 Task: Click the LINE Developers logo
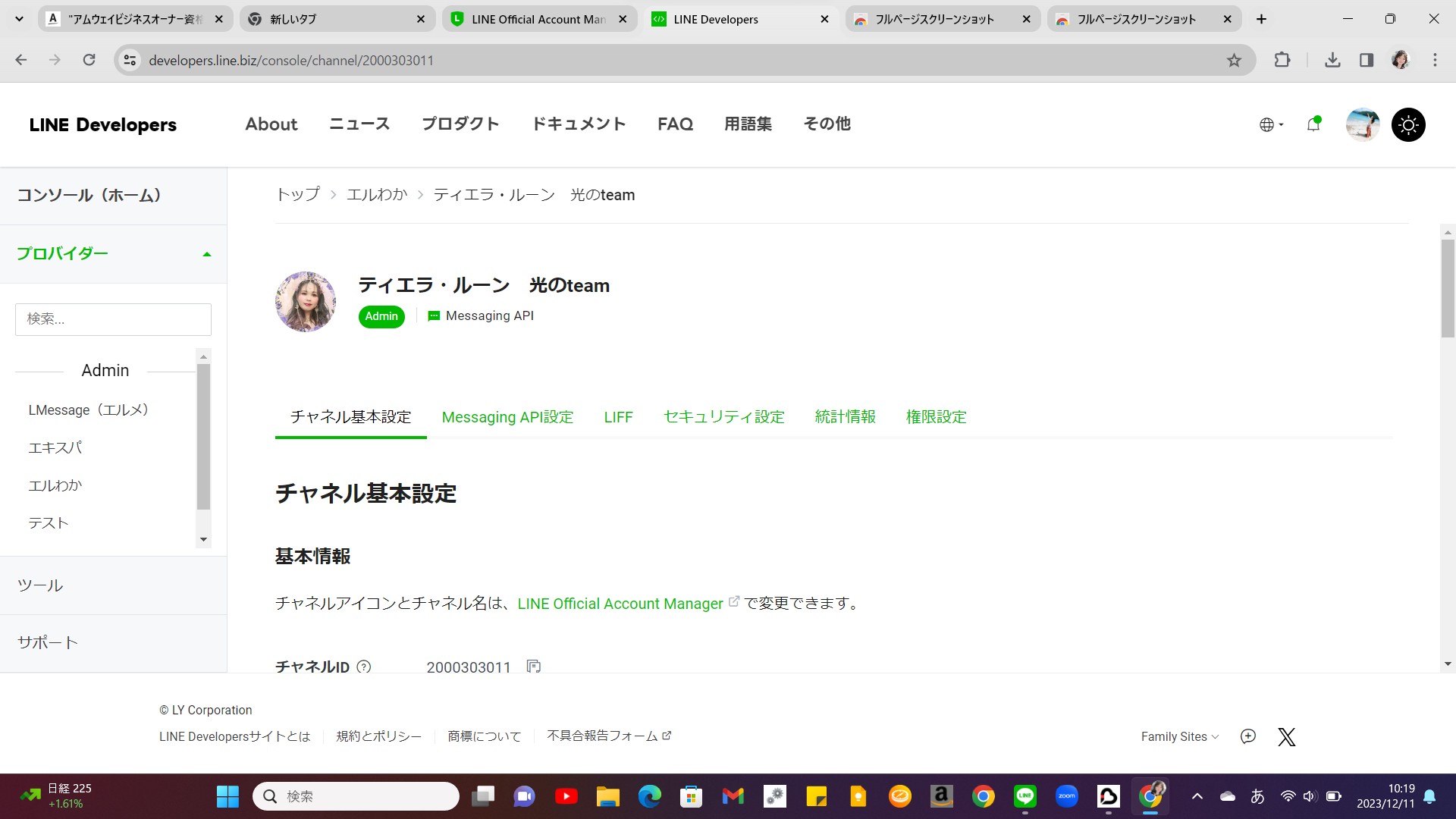[103, 124]
